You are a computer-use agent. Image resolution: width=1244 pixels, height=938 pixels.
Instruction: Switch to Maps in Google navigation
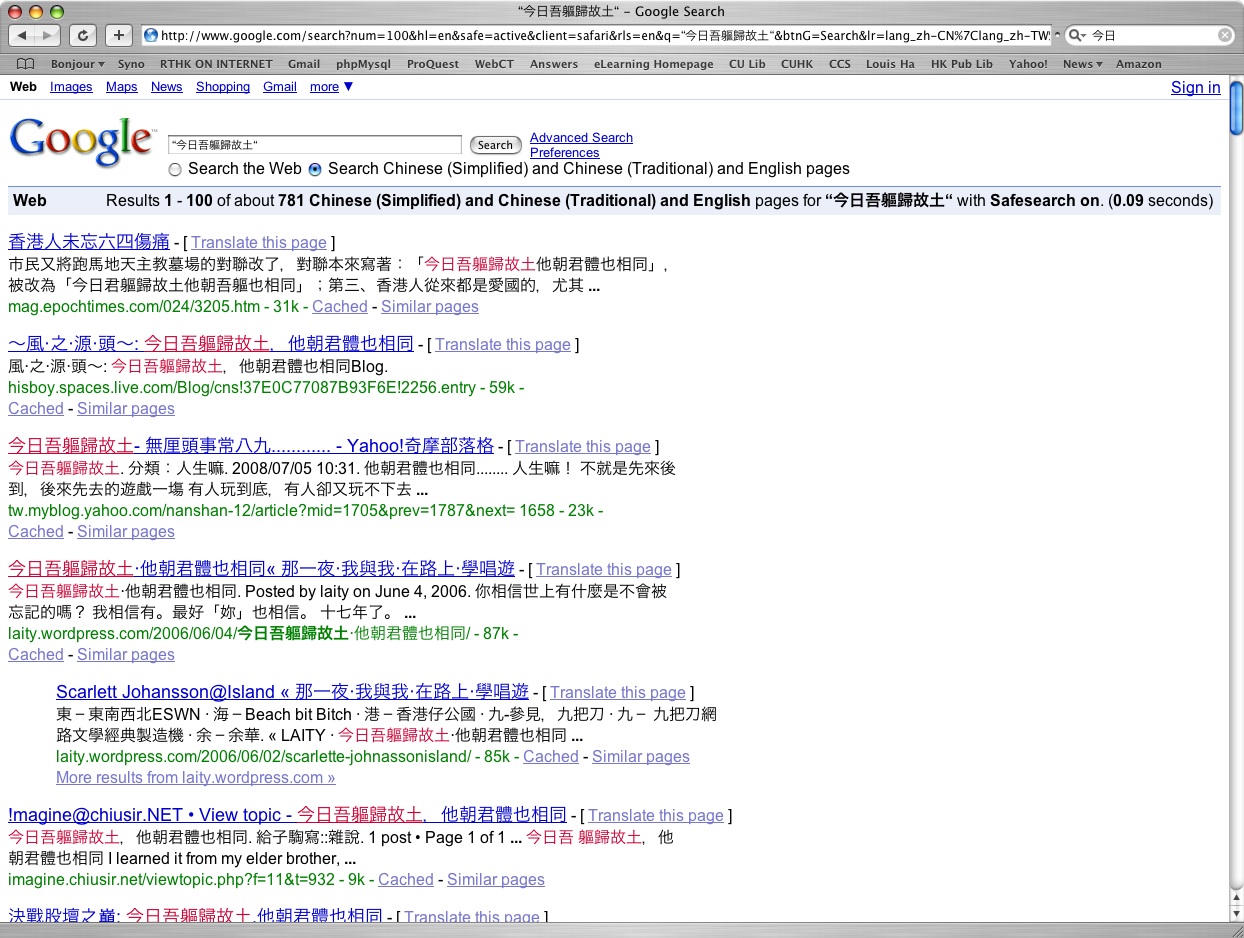tap(122, 87)
